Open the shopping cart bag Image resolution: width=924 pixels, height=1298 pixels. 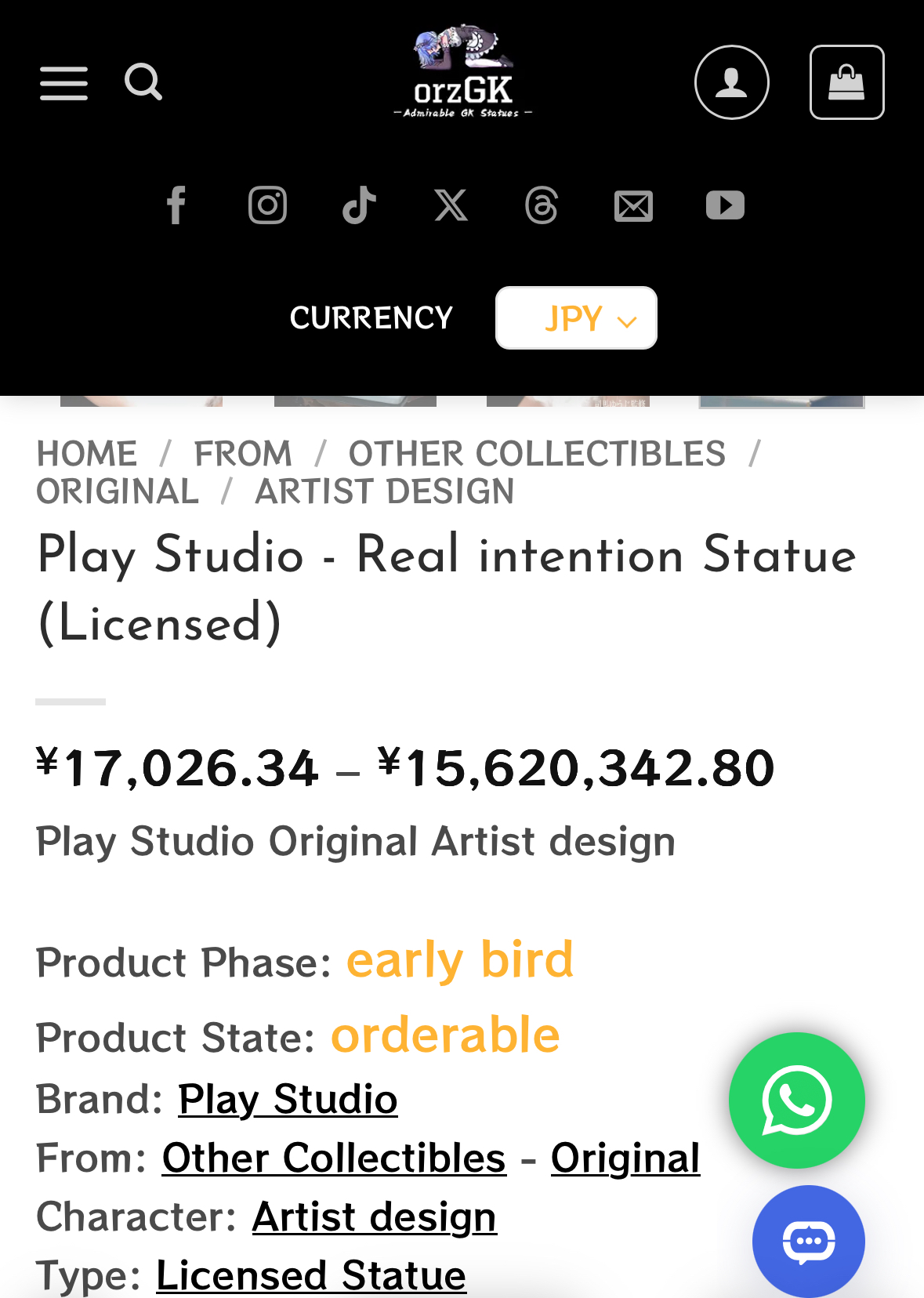pyautogui.click(x=846, y=82)
